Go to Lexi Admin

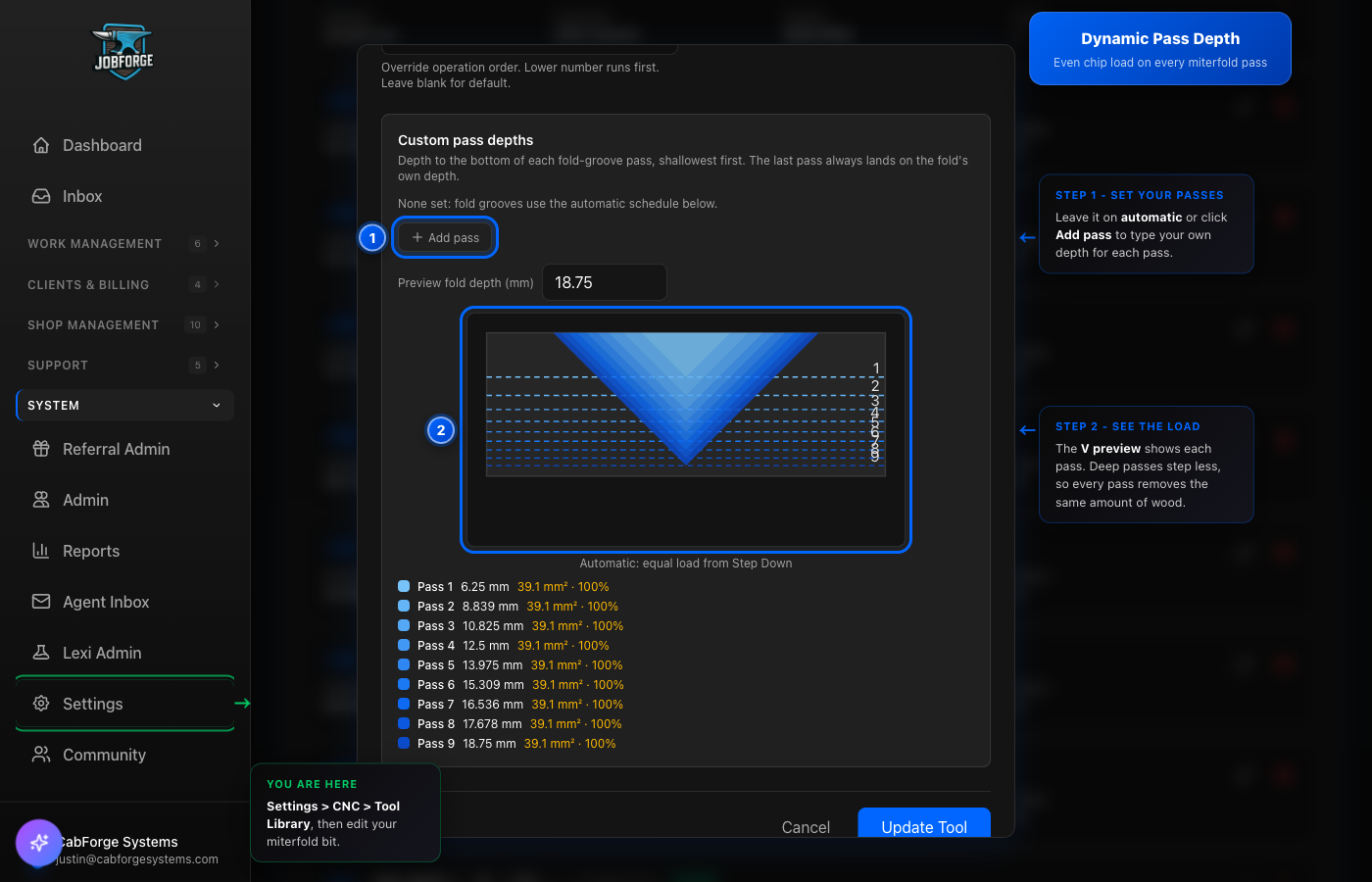pyautogui.click(x=124, y=653)
